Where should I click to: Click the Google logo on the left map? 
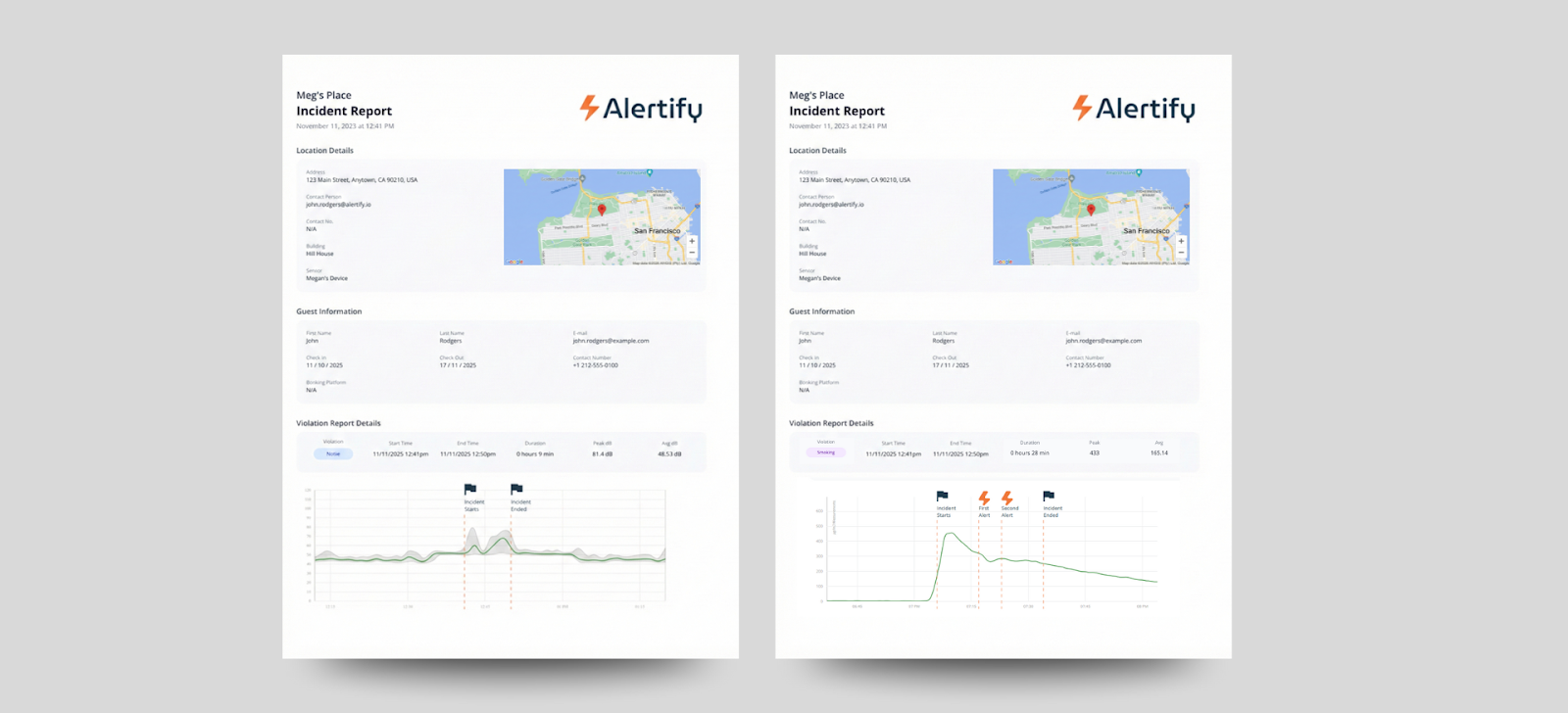point(514,261)
